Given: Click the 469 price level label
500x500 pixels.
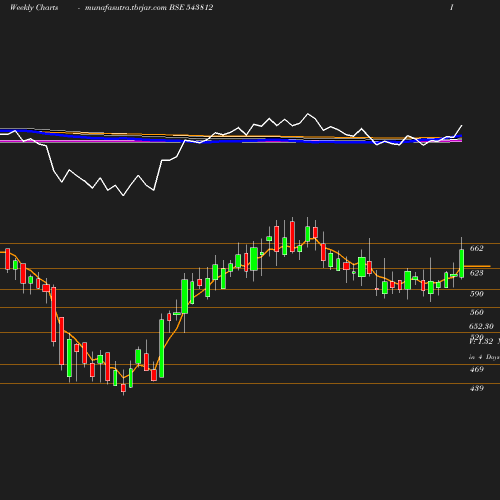Looking at the screenshot, I should (476, 369).
